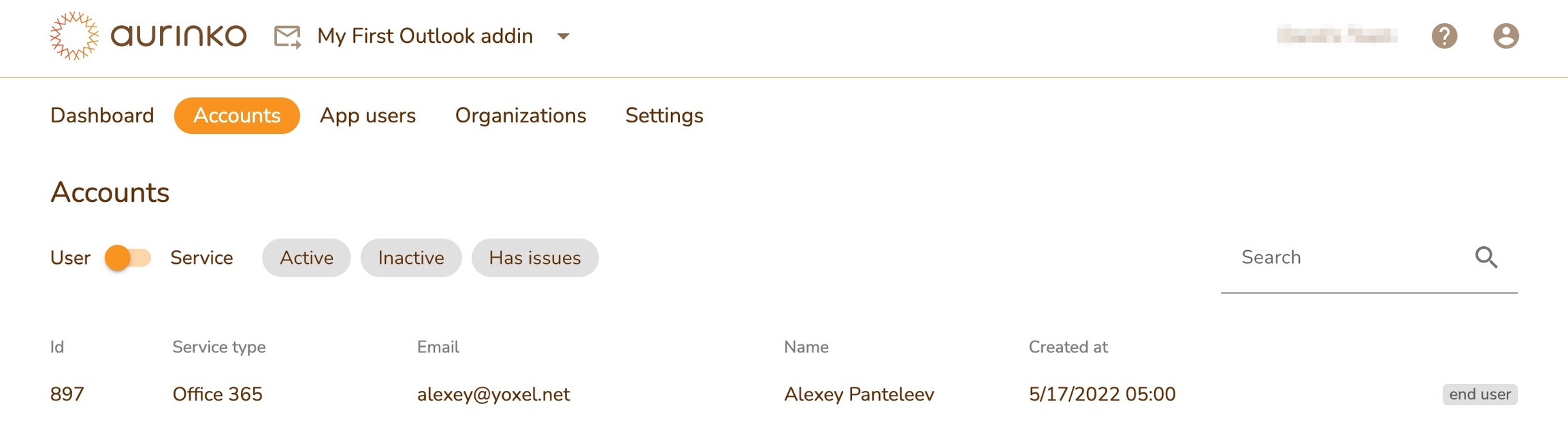Select the Accounts tab
Screen dimensions: 1568x427
(237, 116)
